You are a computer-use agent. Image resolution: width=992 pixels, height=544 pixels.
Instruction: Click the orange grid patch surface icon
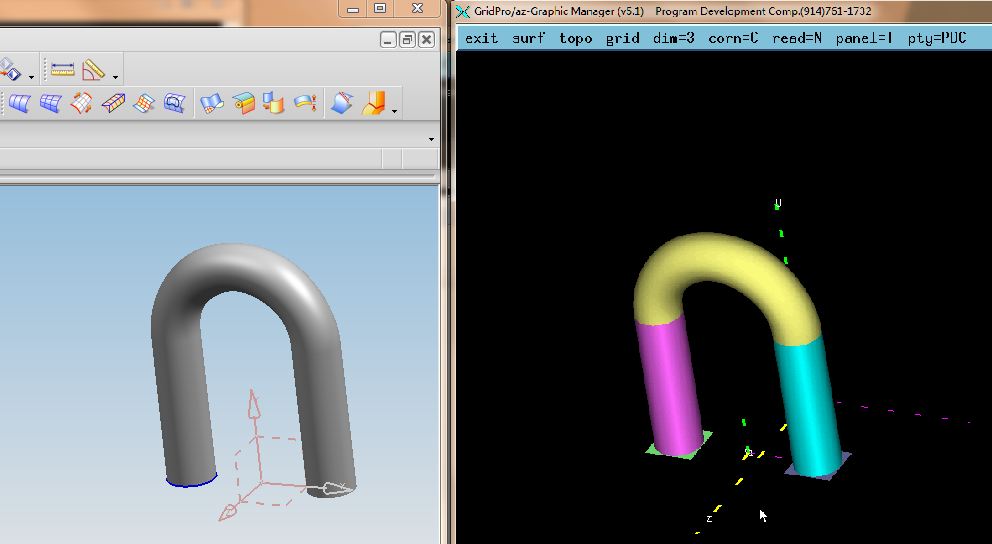[x=144, y=103]
